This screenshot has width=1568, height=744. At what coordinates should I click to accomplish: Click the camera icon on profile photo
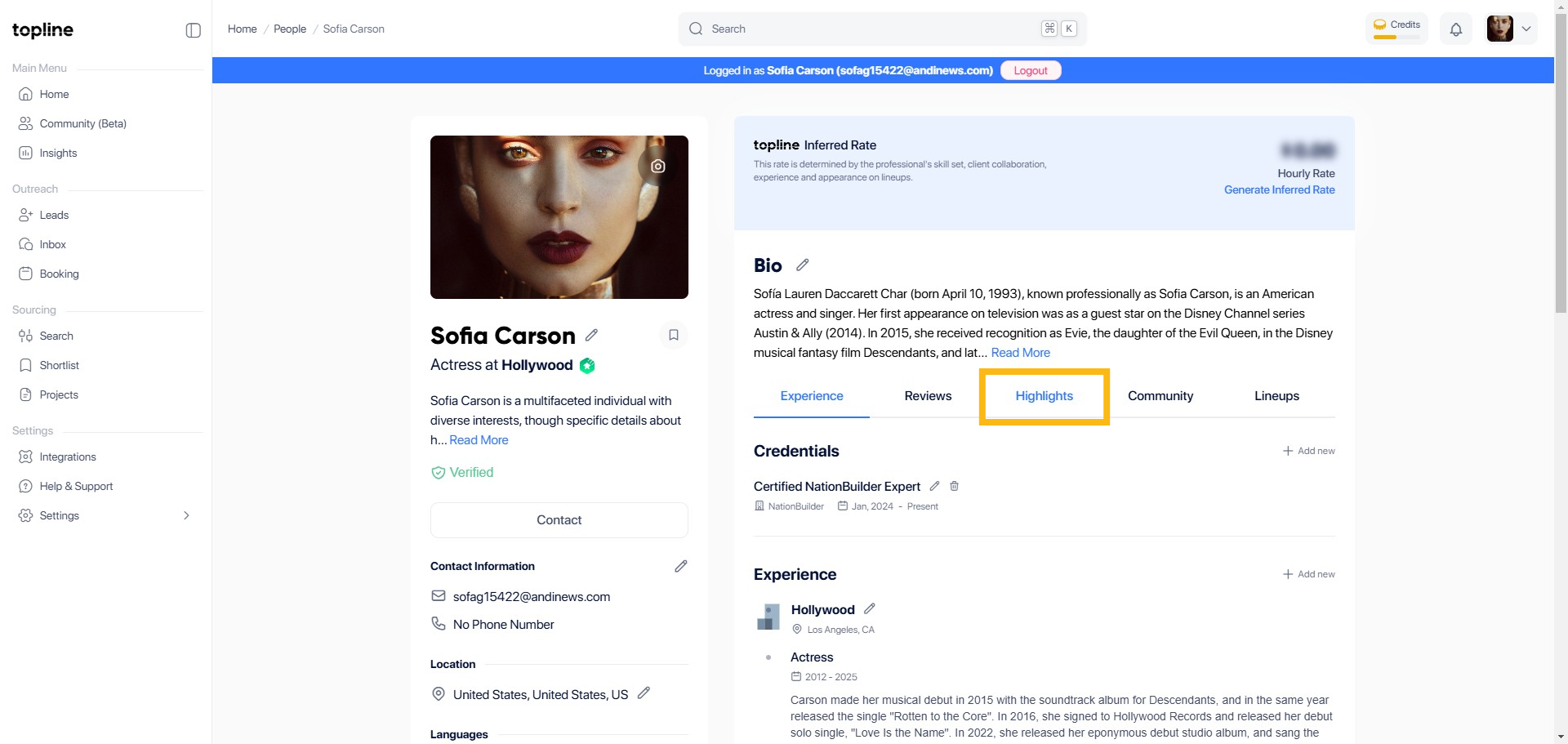(x=657, y=167)
